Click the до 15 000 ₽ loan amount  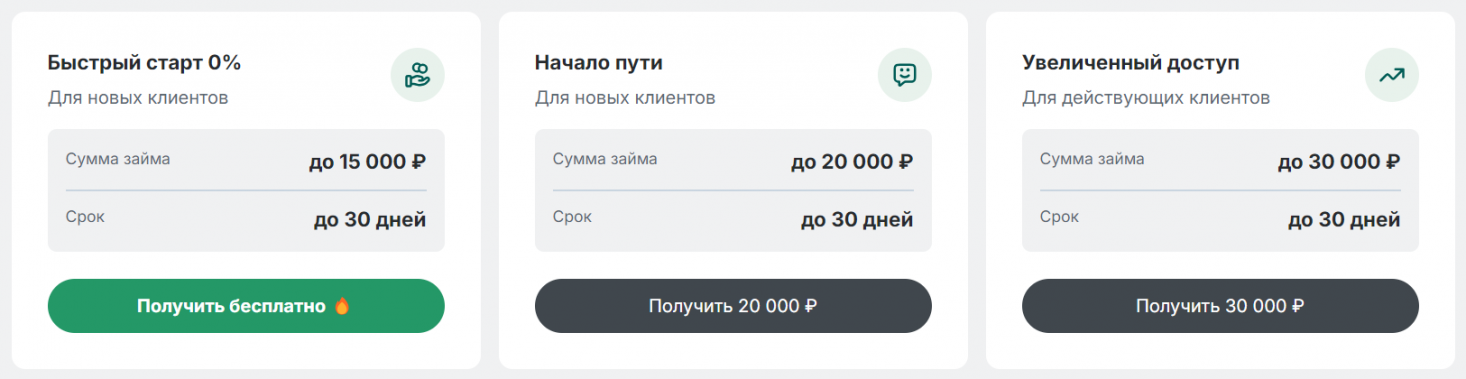(x=367, y=161)
